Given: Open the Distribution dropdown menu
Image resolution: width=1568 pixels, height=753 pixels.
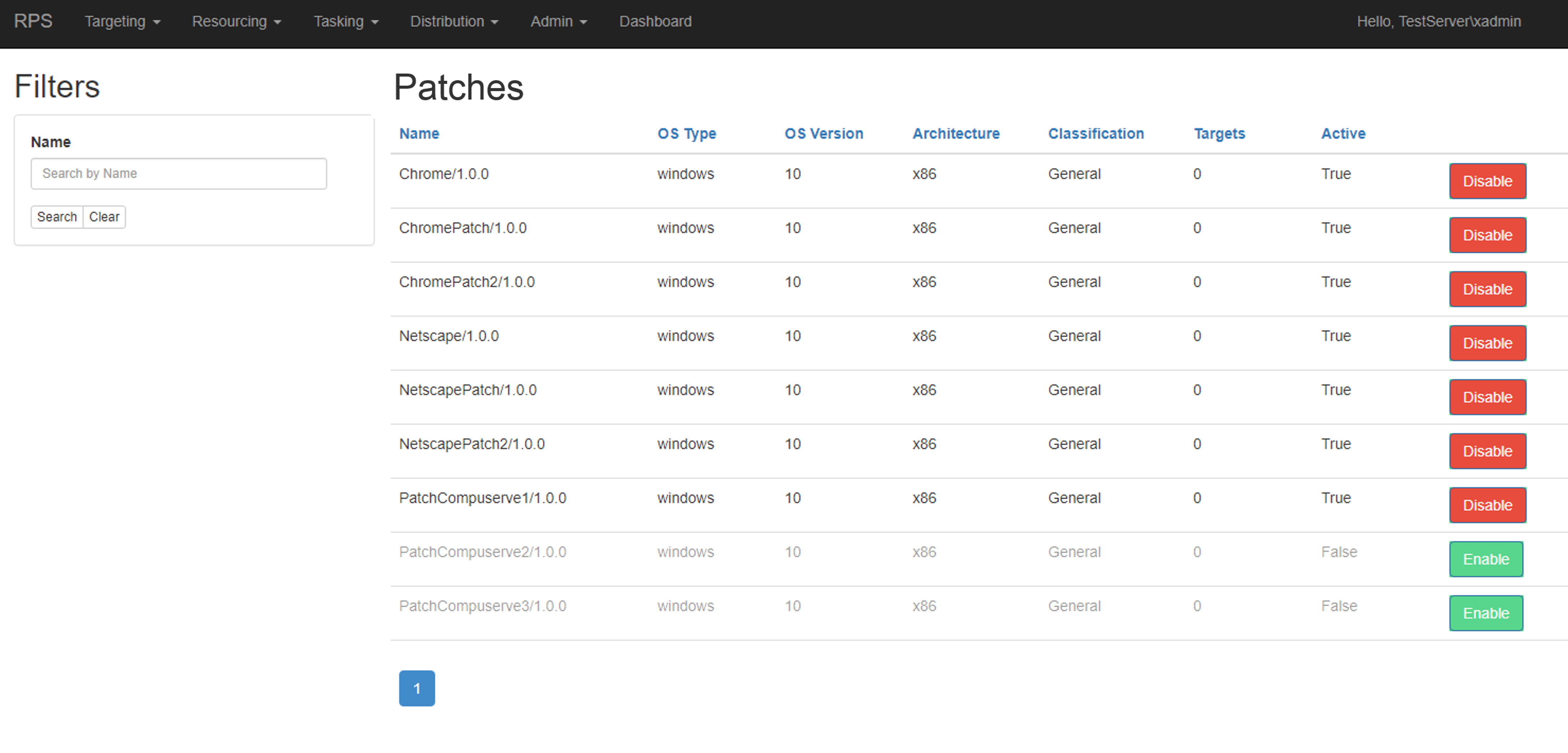Looking at the screenshot, I should 454,21.
